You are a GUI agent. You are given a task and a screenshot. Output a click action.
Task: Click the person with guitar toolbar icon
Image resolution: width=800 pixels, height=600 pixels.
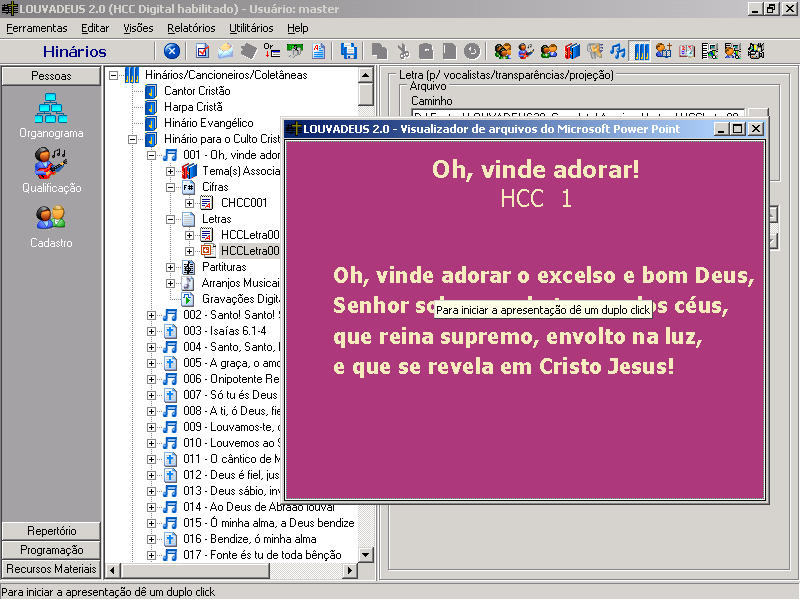tap(526, 51)
